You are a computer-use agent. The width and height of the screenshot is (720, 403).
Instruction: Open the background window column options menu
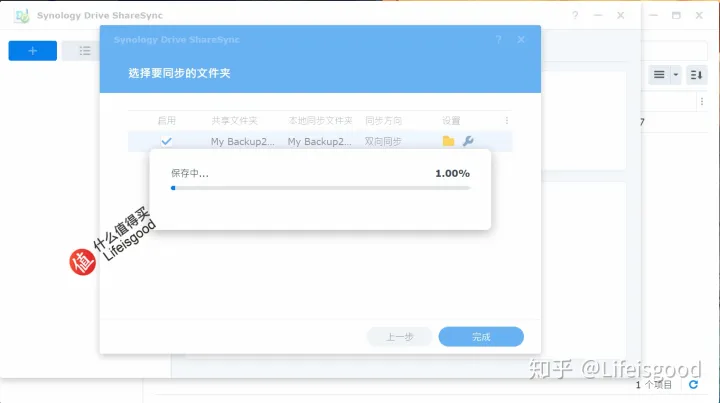(x=702, y=102)
